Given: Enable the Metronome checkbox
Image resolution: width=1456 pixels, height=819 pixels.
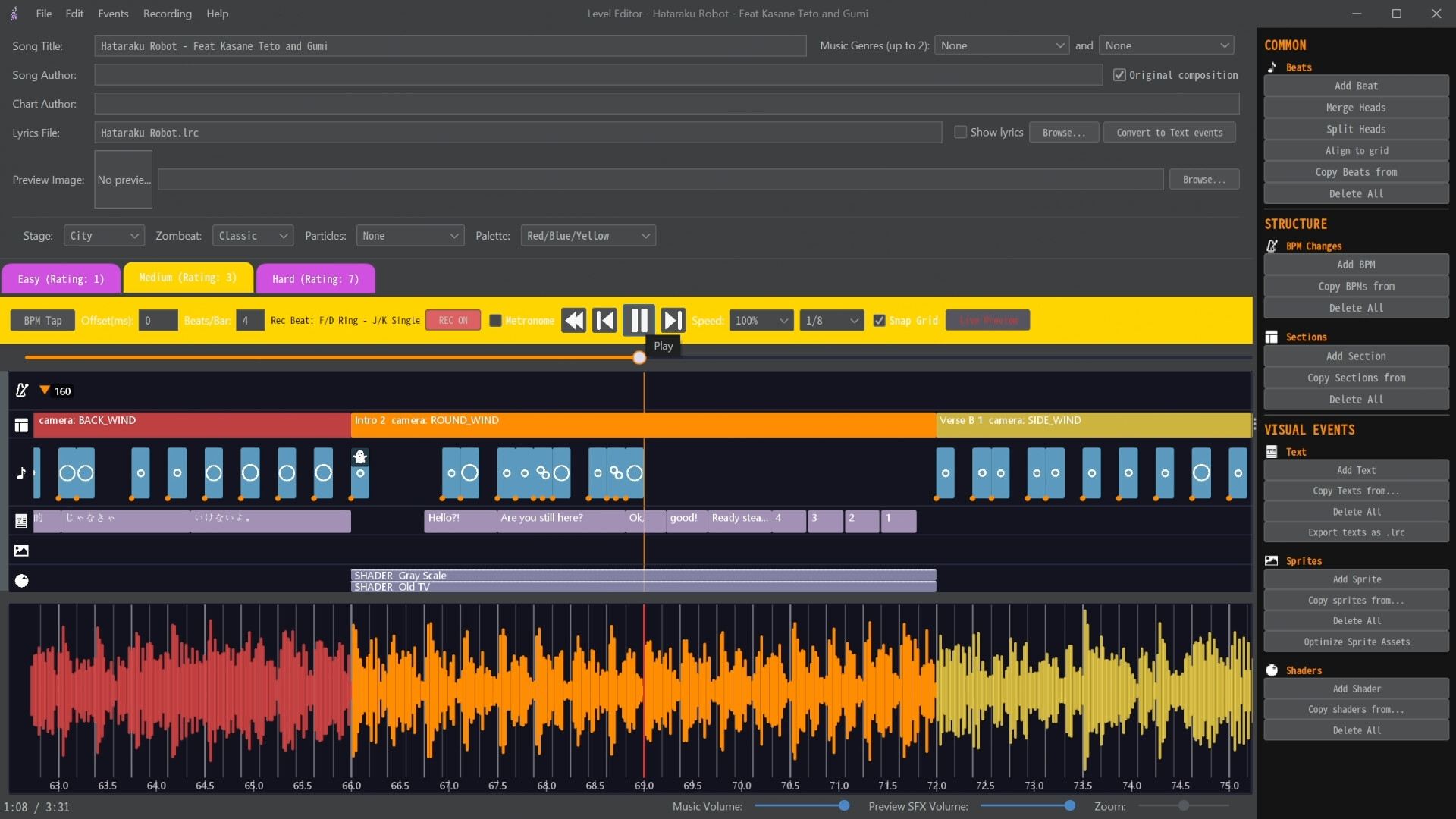Looking at the screenshot, I should click(x=495, y=321).
